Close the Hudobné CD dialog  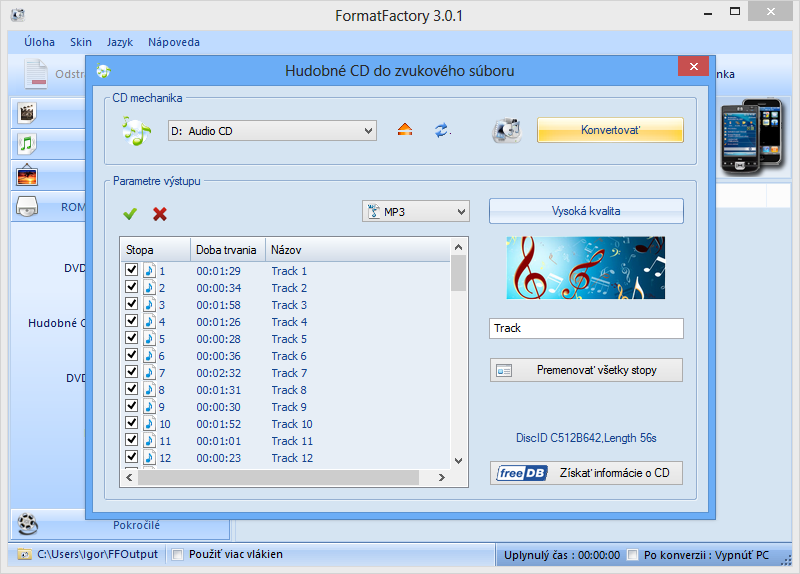click(693, 66)
